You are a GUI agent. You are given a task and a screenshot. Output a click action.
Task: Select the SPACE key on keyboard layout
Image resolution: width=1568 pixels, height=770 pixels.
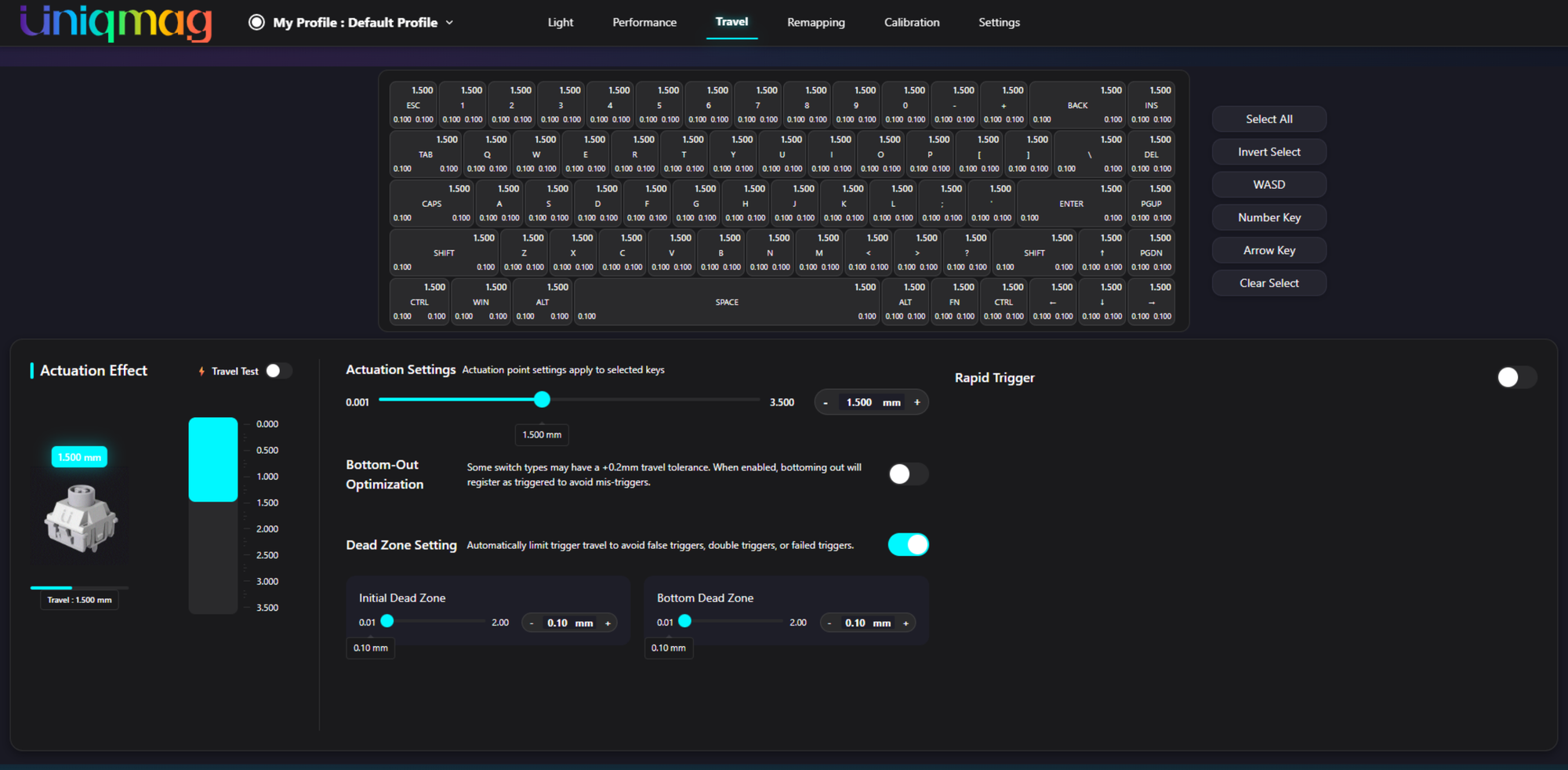727,302
